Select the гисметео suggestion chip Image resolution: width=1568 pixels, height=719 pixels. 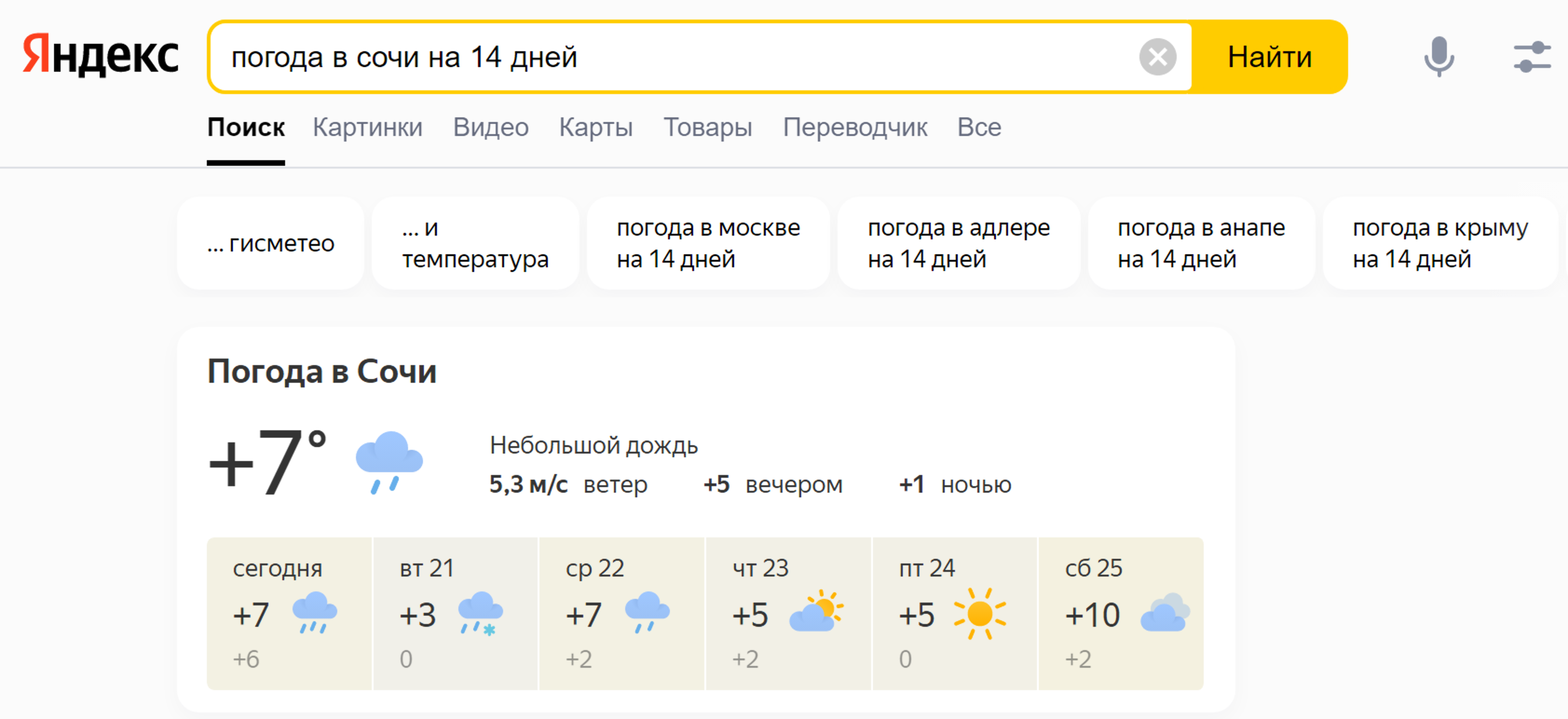271,244
